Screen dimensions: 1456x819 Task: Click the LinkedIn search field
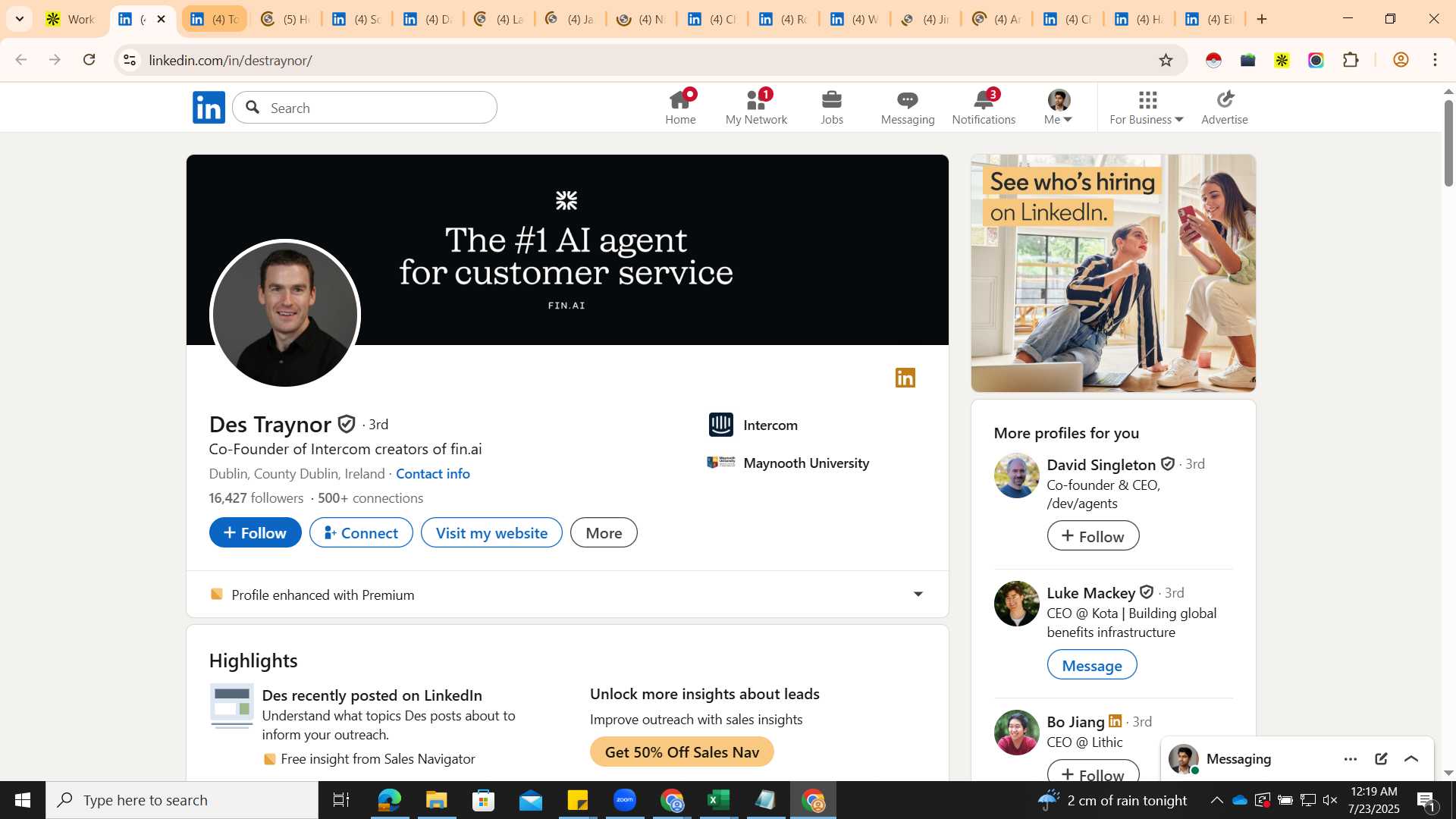click(365, 108)
